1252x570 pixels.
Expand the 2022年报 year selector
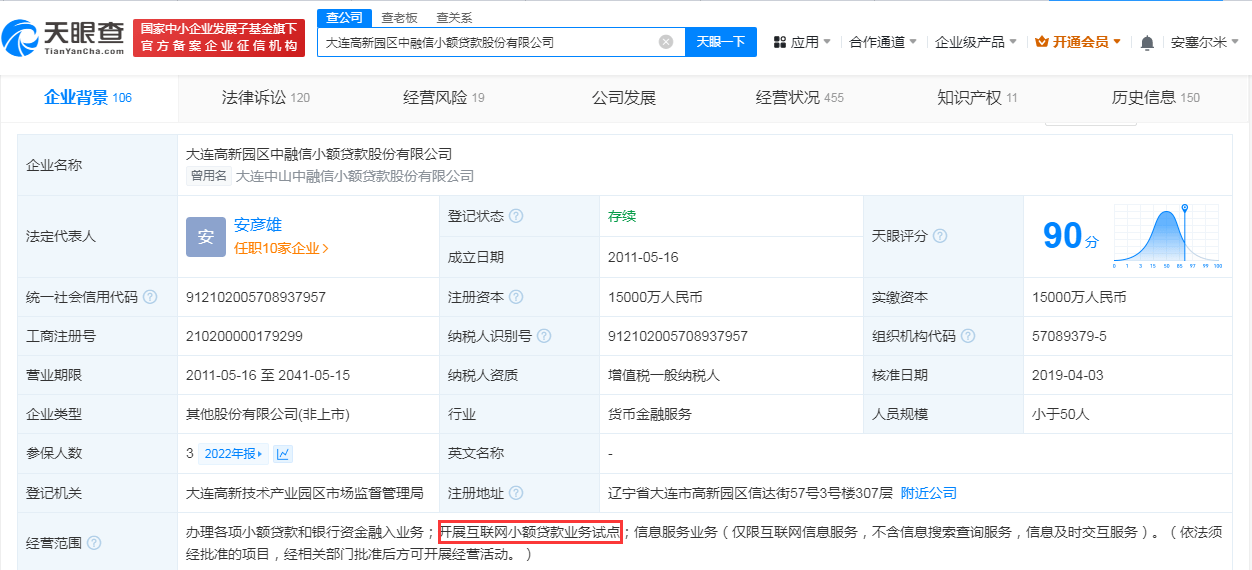[233, 454]
